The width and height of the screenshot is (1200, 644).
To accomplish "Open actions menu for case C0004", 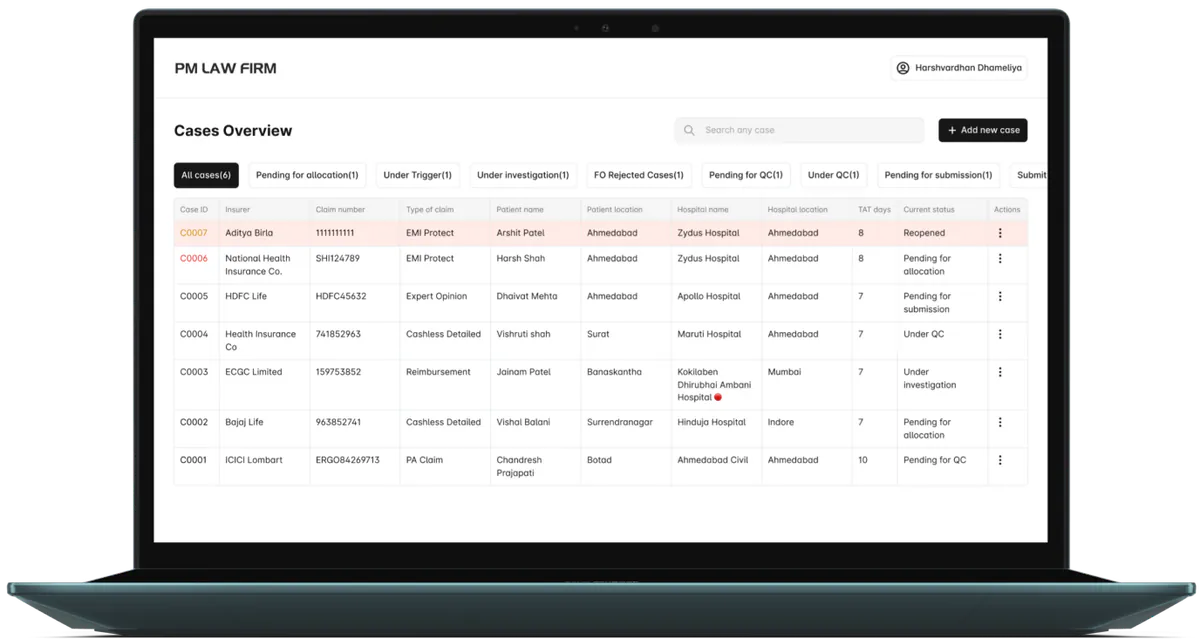I will point(999,335).
